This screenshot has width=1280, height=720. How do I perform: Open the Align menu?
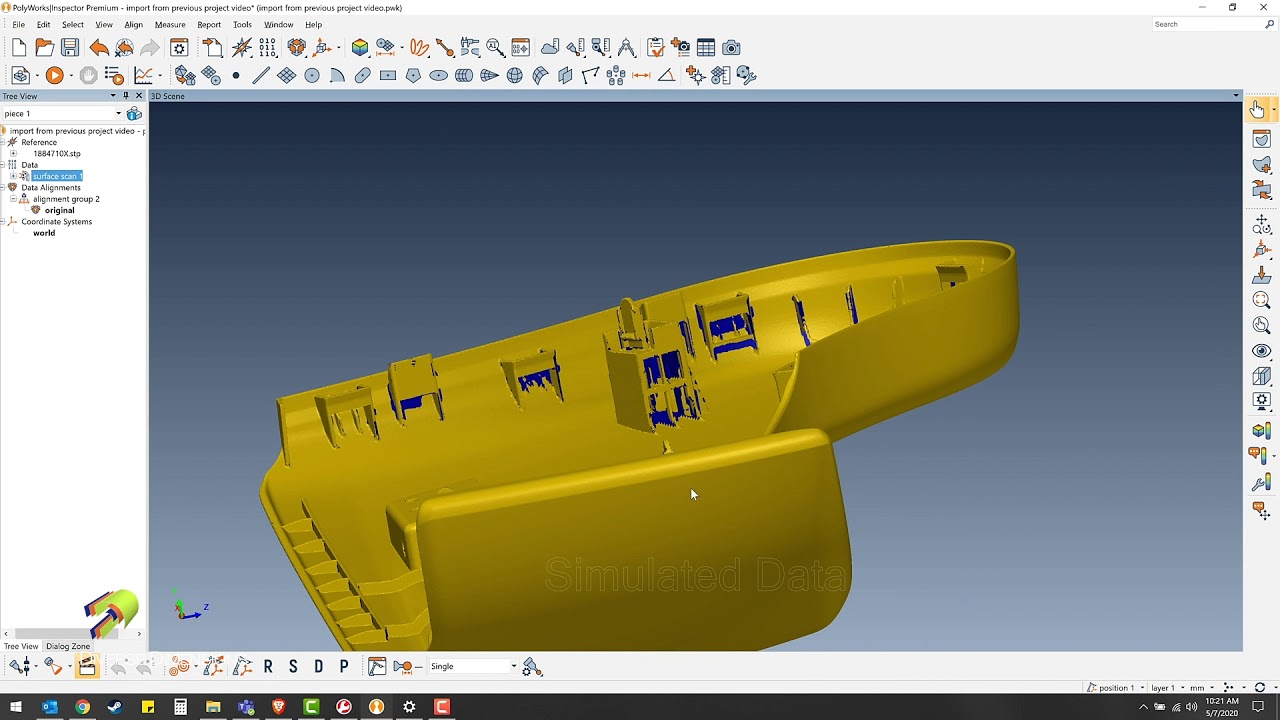coord(133,24)
